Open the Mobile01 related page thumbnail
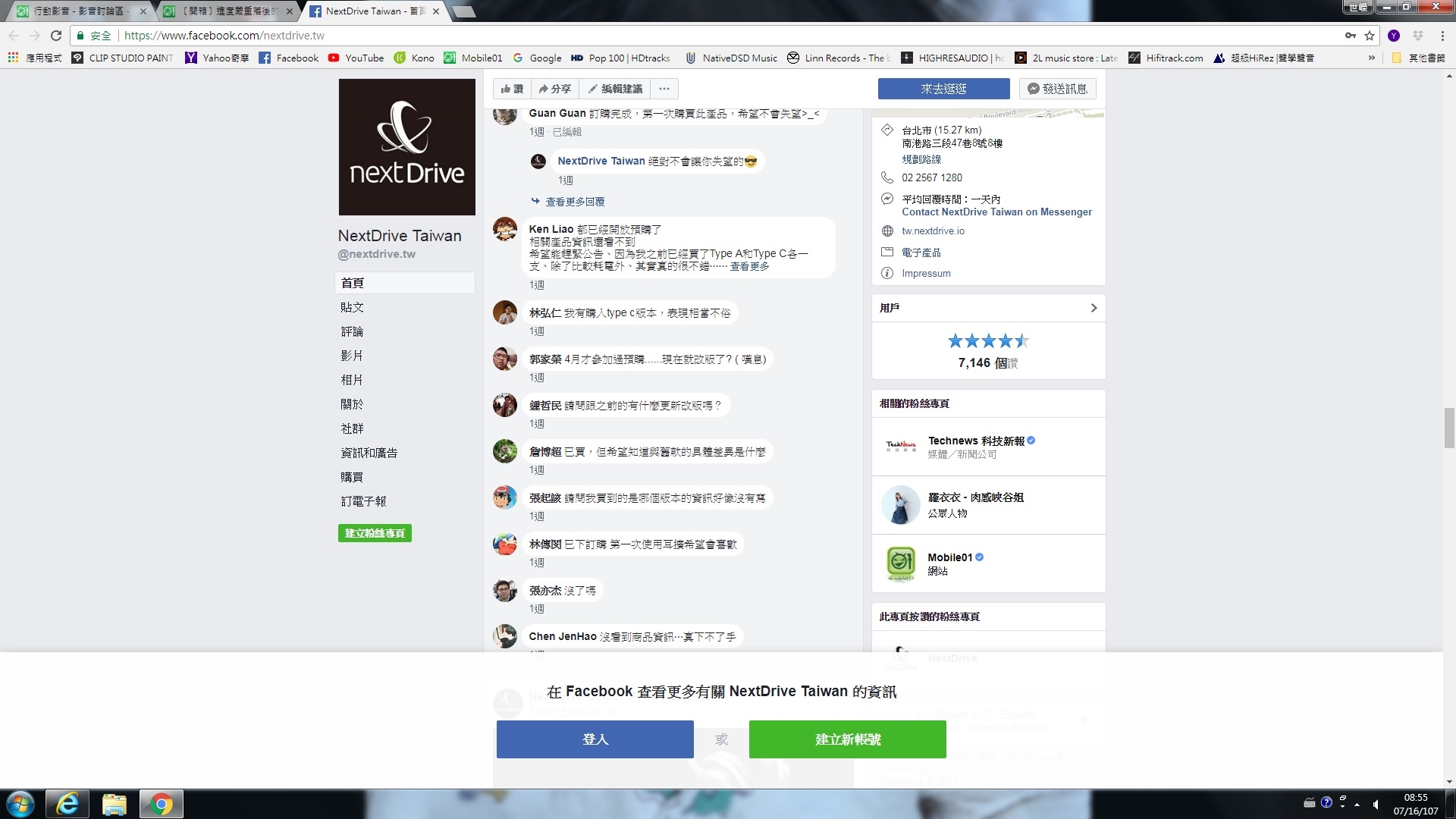 click(901, 563)
